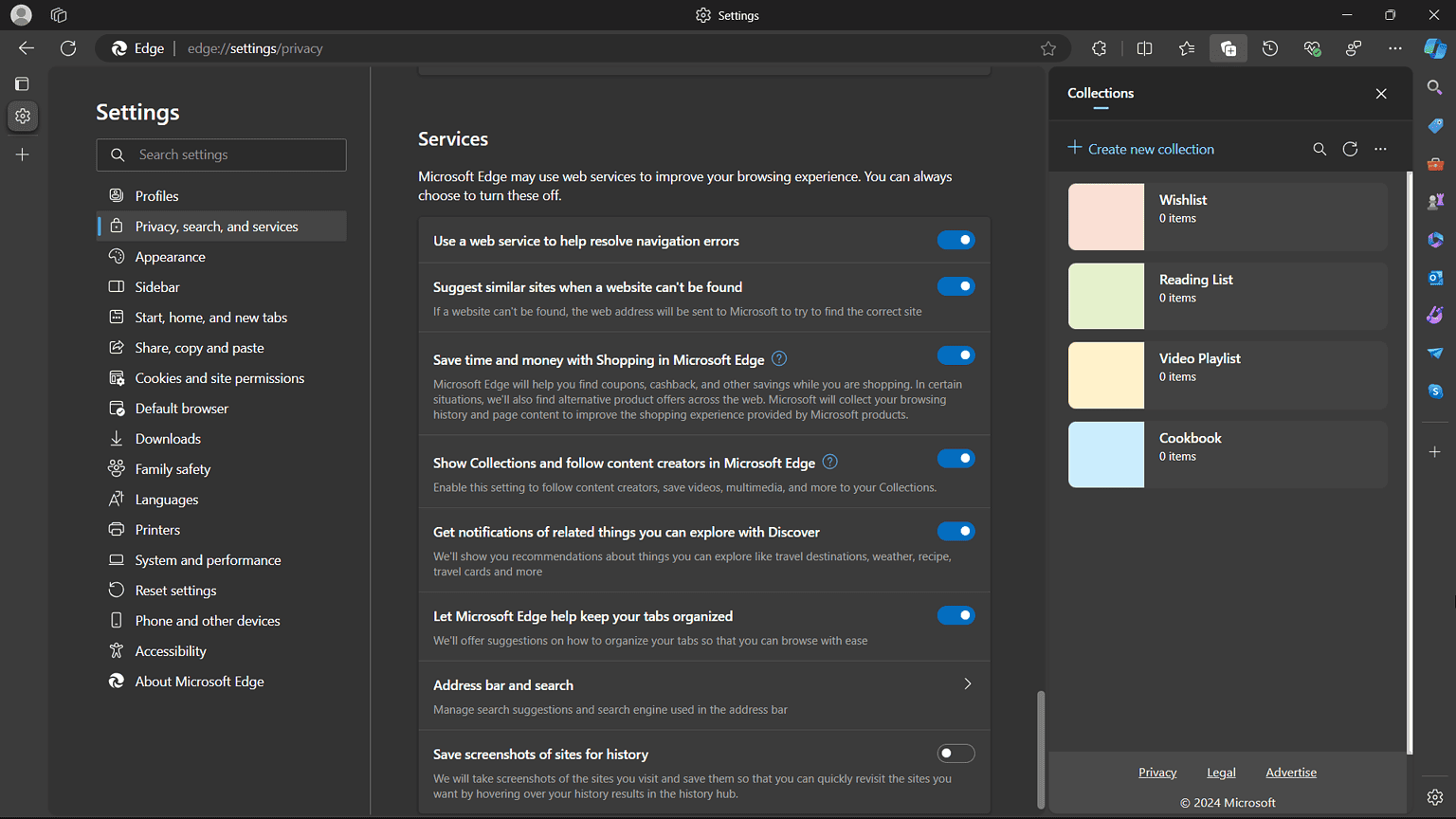The height and width of the screenshot is (819, 1456).
Task: Open the Copilot sidebar icon
Action: (x=1434, y=48)
